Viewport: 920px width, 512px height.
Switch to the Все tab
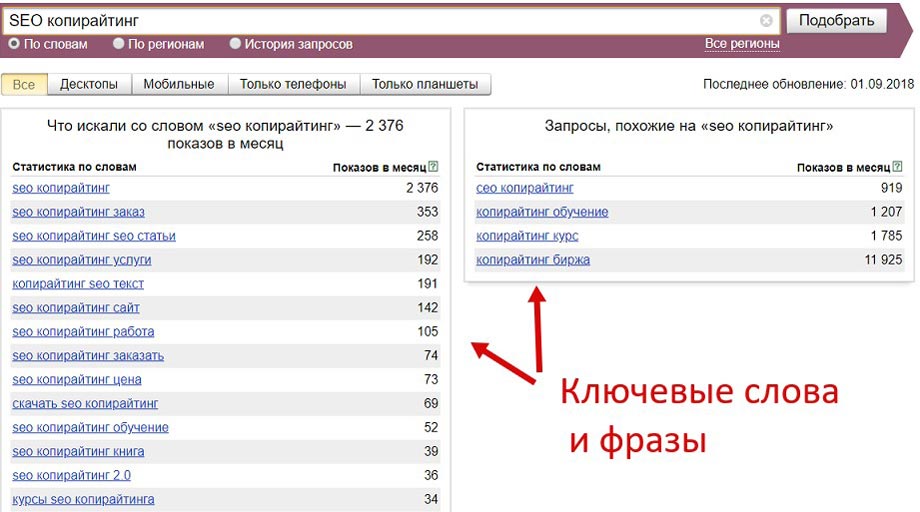[24, 84]
